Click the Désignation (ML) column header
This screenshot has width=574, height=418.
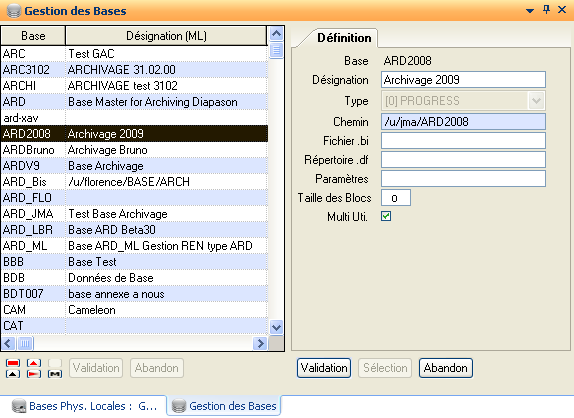tap(166, 36)
